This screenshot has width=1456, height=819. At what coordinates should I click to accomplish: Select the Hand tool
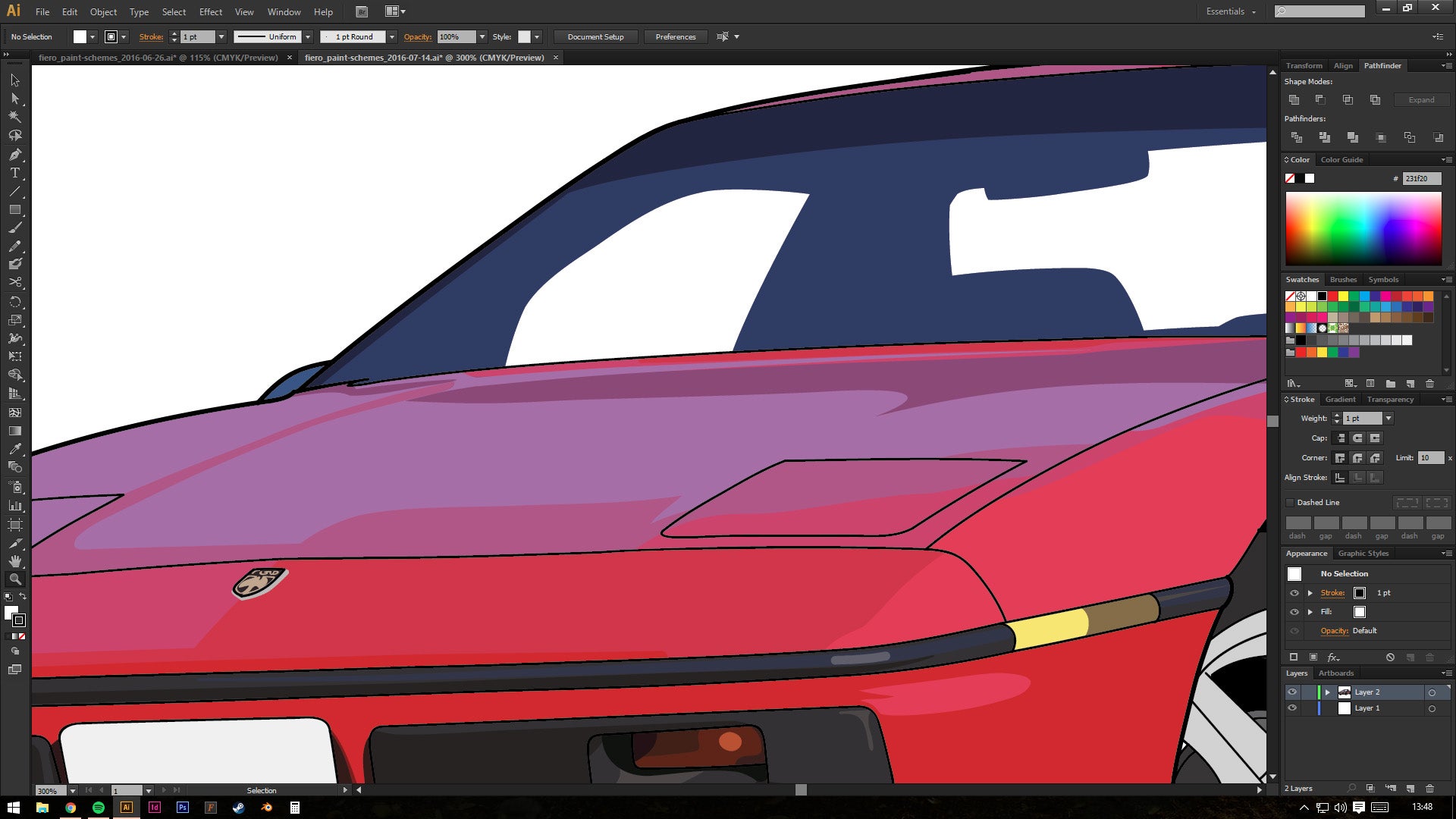(x=15, y=561)
